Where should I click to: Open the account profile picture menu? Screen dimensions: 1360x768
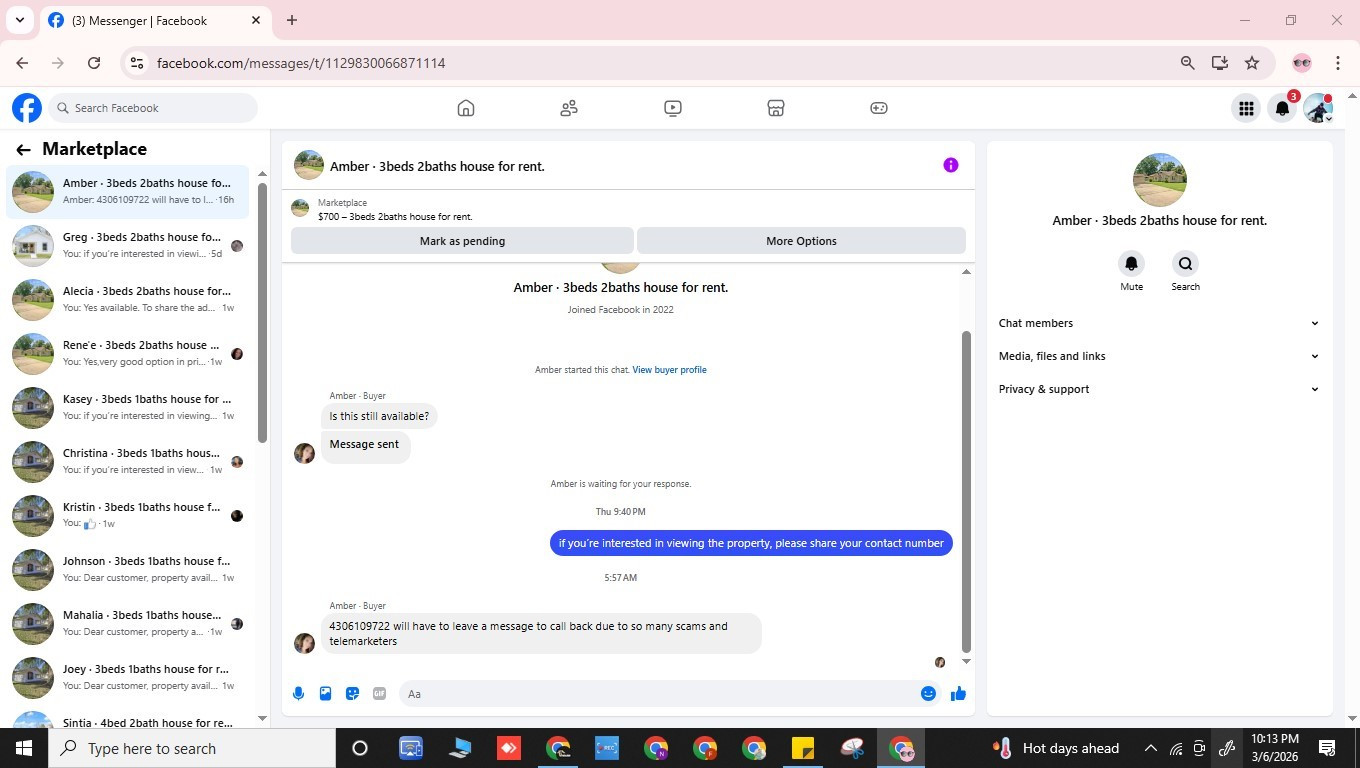pyautogui.click(x=1318, y=108)
